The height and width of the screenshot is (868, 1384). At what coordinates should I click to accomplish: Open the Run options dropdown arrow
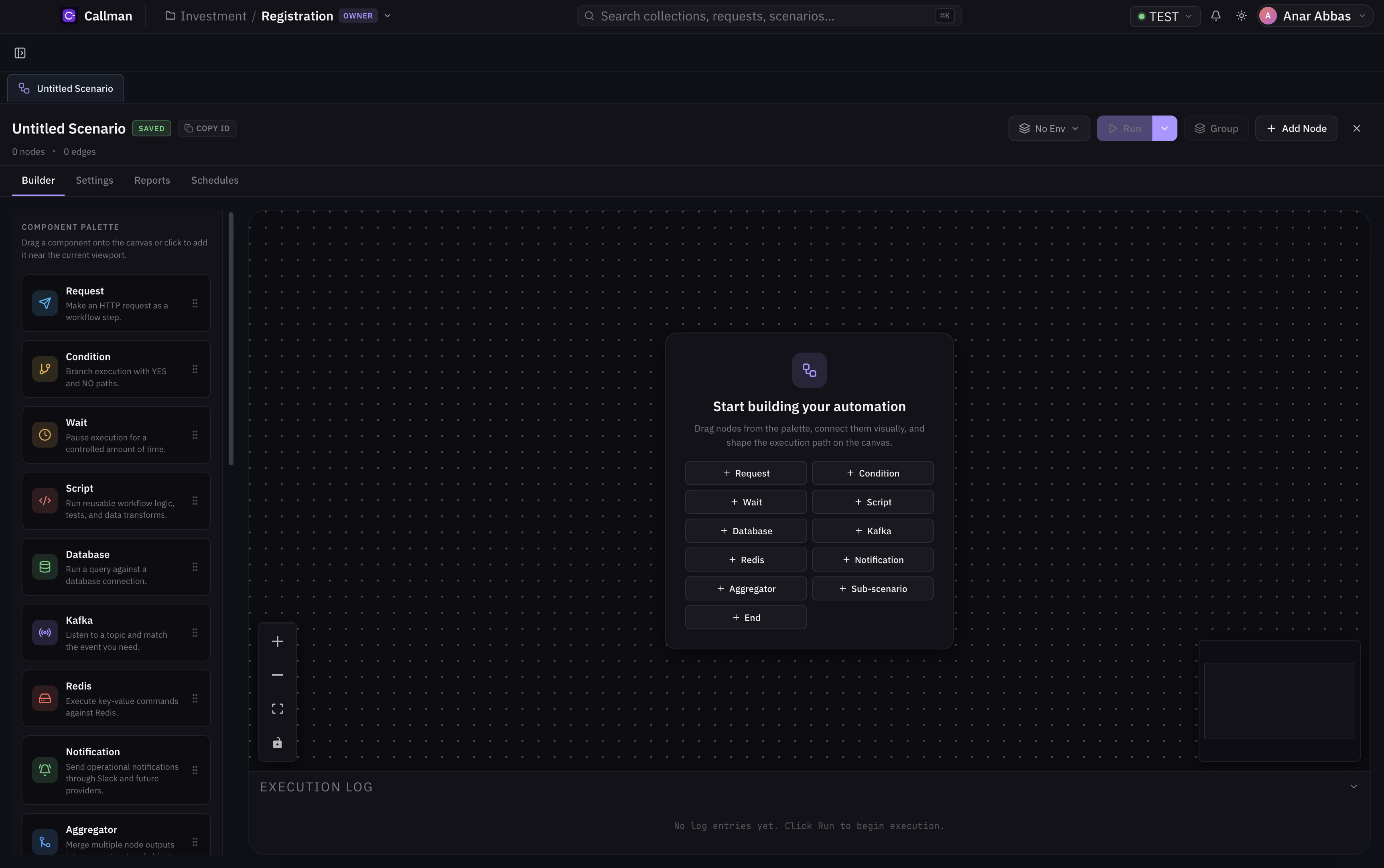pyautogui.click(x=1164, y=129)
